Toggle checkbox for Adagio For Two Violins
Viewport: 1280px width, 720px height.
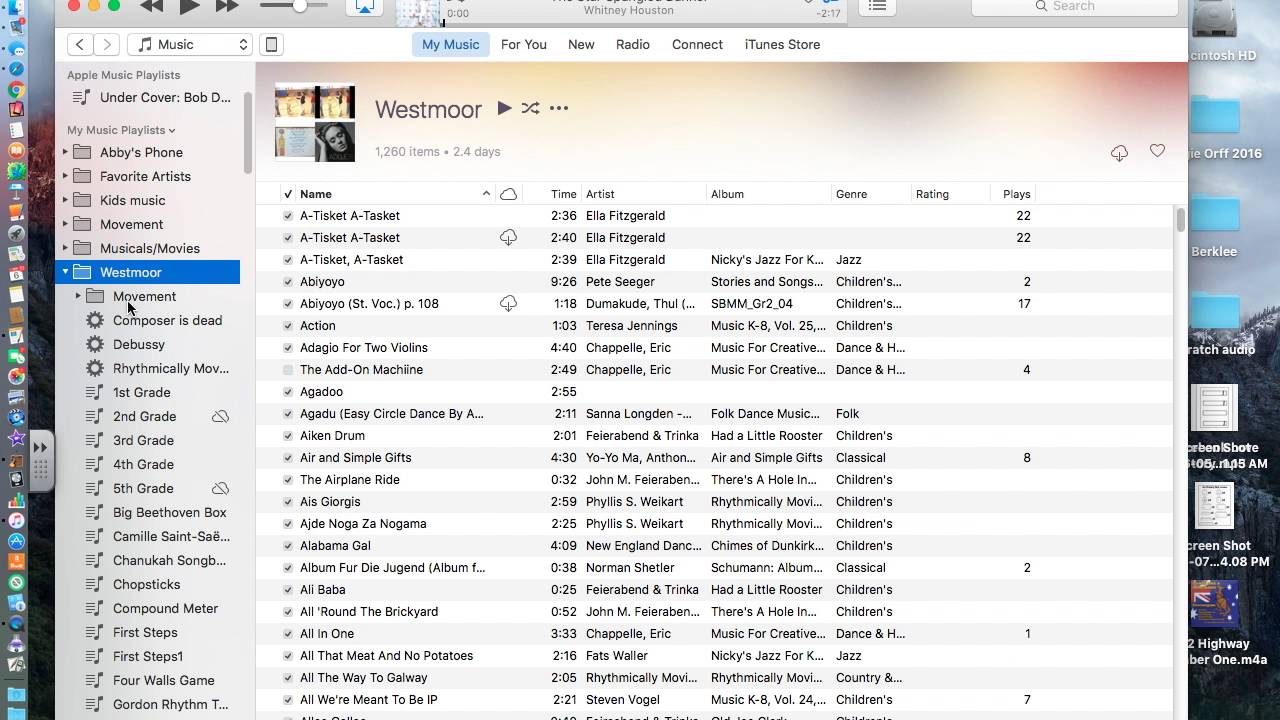pos(288,348)
